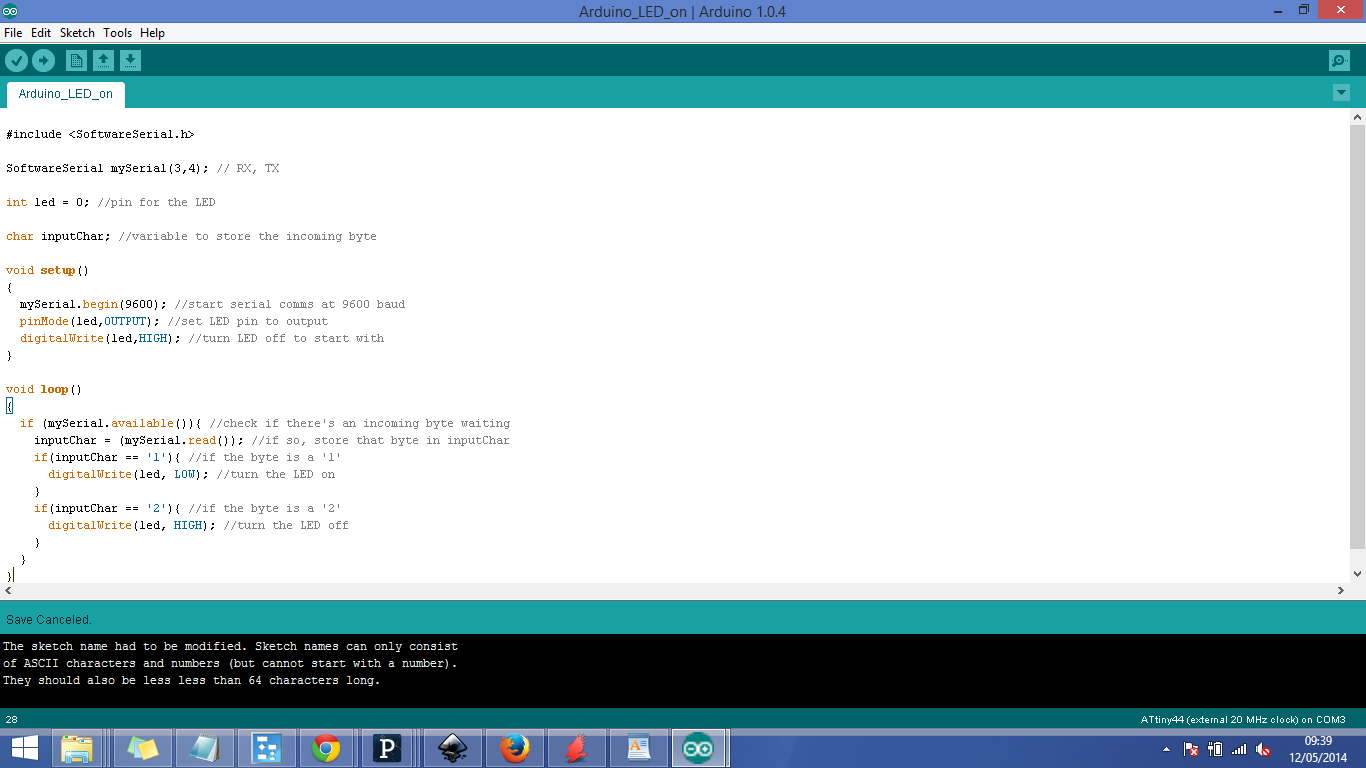Image resolution: width=1366 pixels, height=768 pixels.
Task: Click the battery power tray icon
Action: pyautogui.click(x=1215, y=749)
